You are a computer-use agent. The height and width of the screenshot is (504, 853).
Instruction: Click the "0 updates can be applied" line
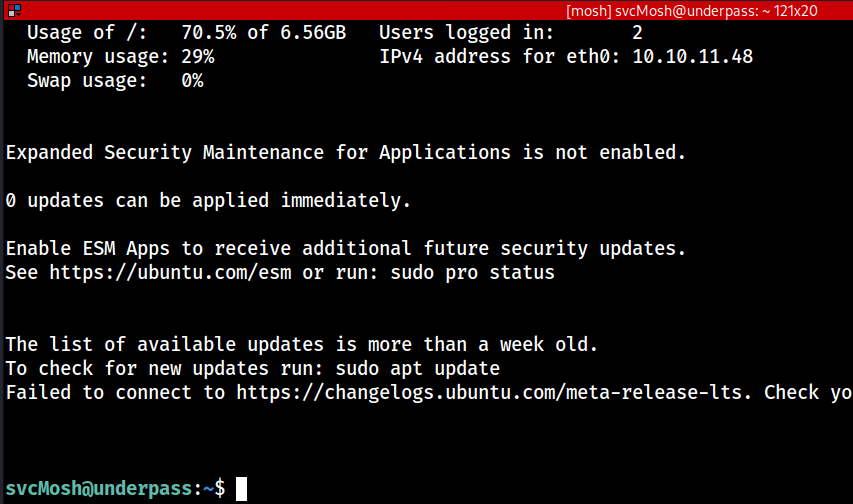(208, 201)
